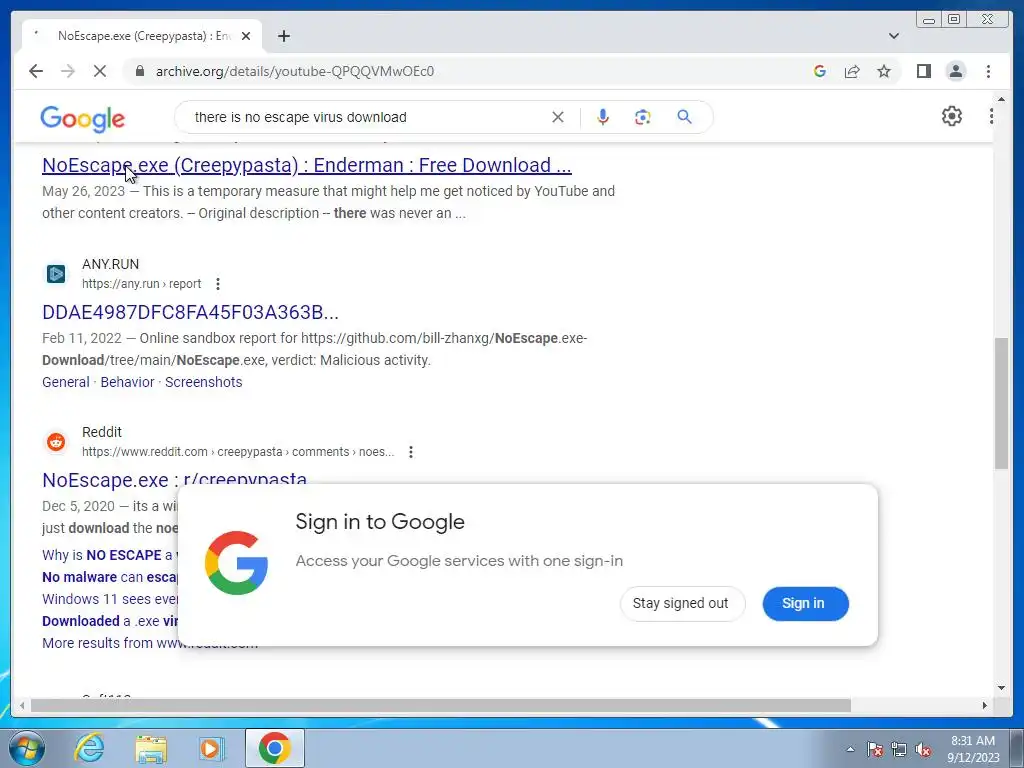
Task: Open Action Center flag icon
Action: [874, 749]
